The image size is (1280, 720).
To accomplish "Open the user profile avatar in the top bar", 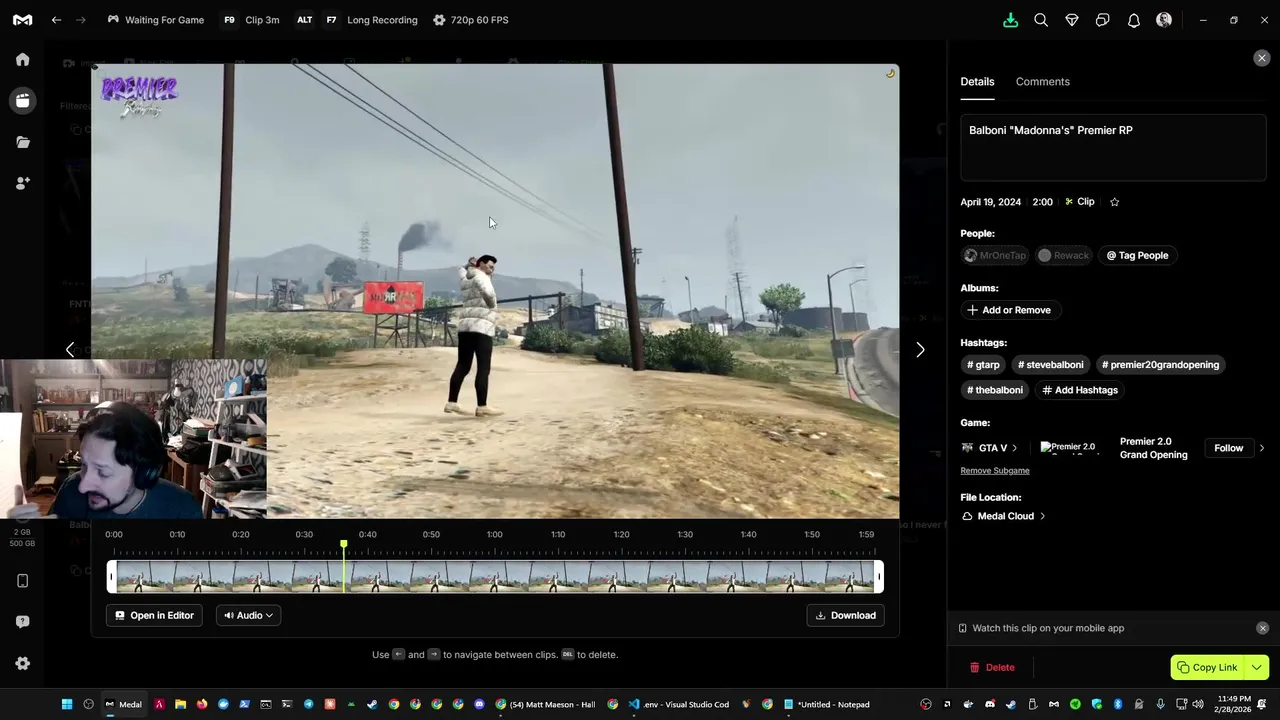I will point(1164,20).
